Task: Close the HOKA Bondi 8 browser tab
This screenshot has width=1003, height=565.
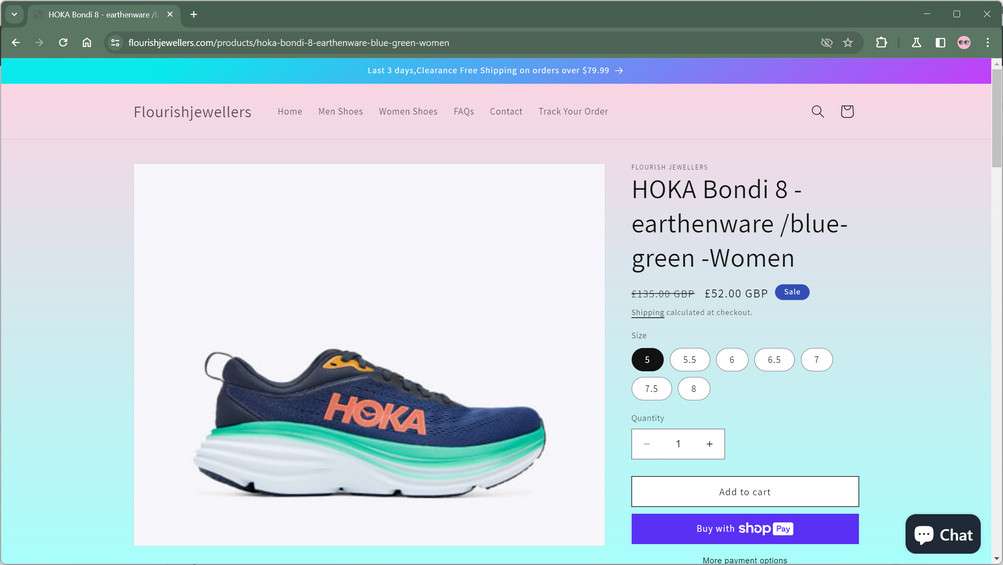Action: click(170, 14)
